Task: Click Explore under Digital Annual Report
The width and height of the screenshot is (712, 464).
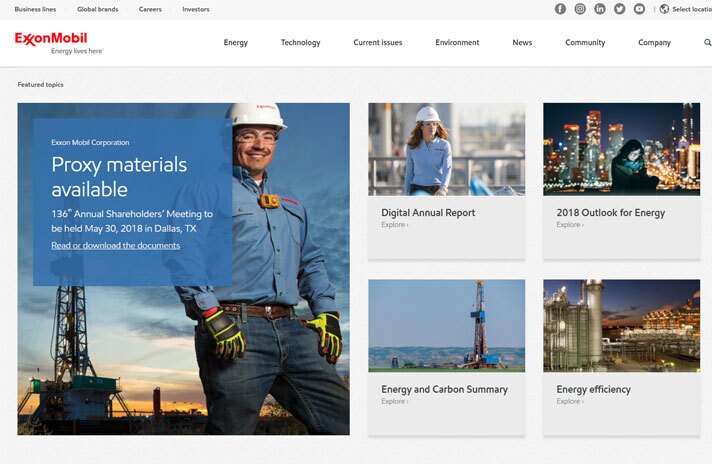Action: [395, 225]
